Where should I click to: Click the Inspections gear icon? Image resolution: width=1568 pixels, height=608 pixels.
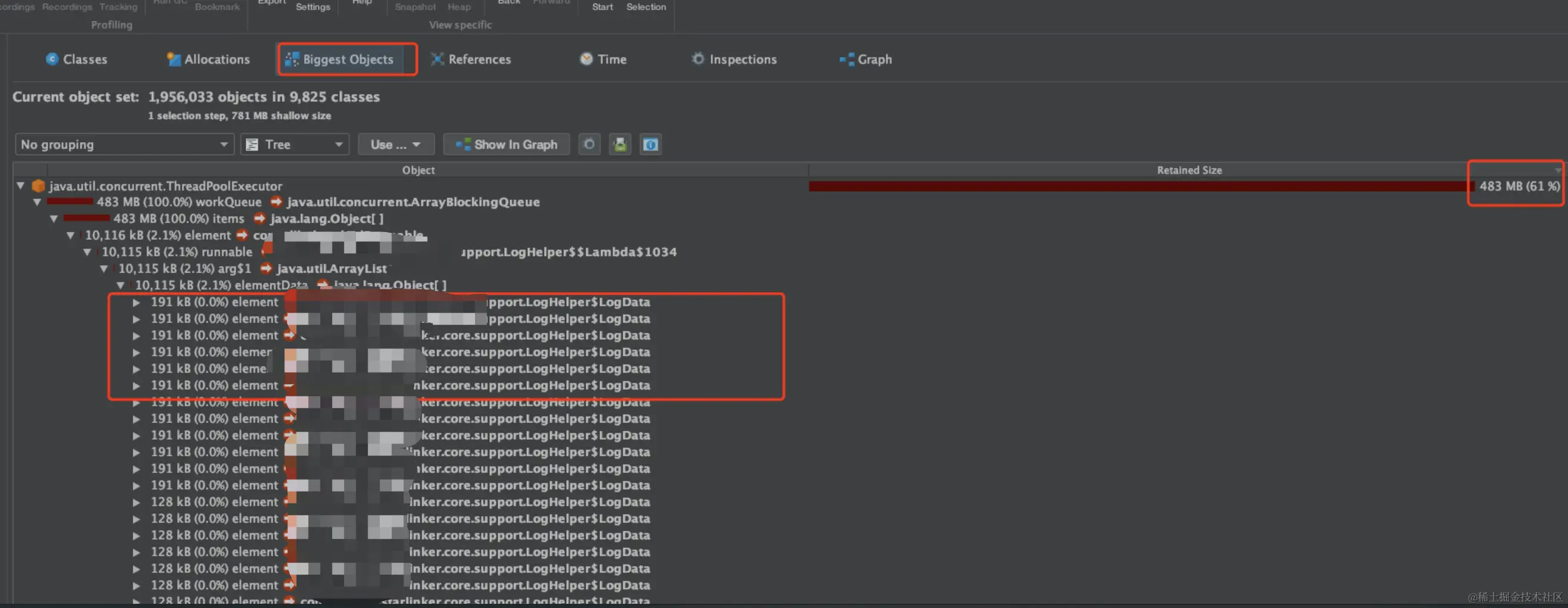tap(698, 59)
